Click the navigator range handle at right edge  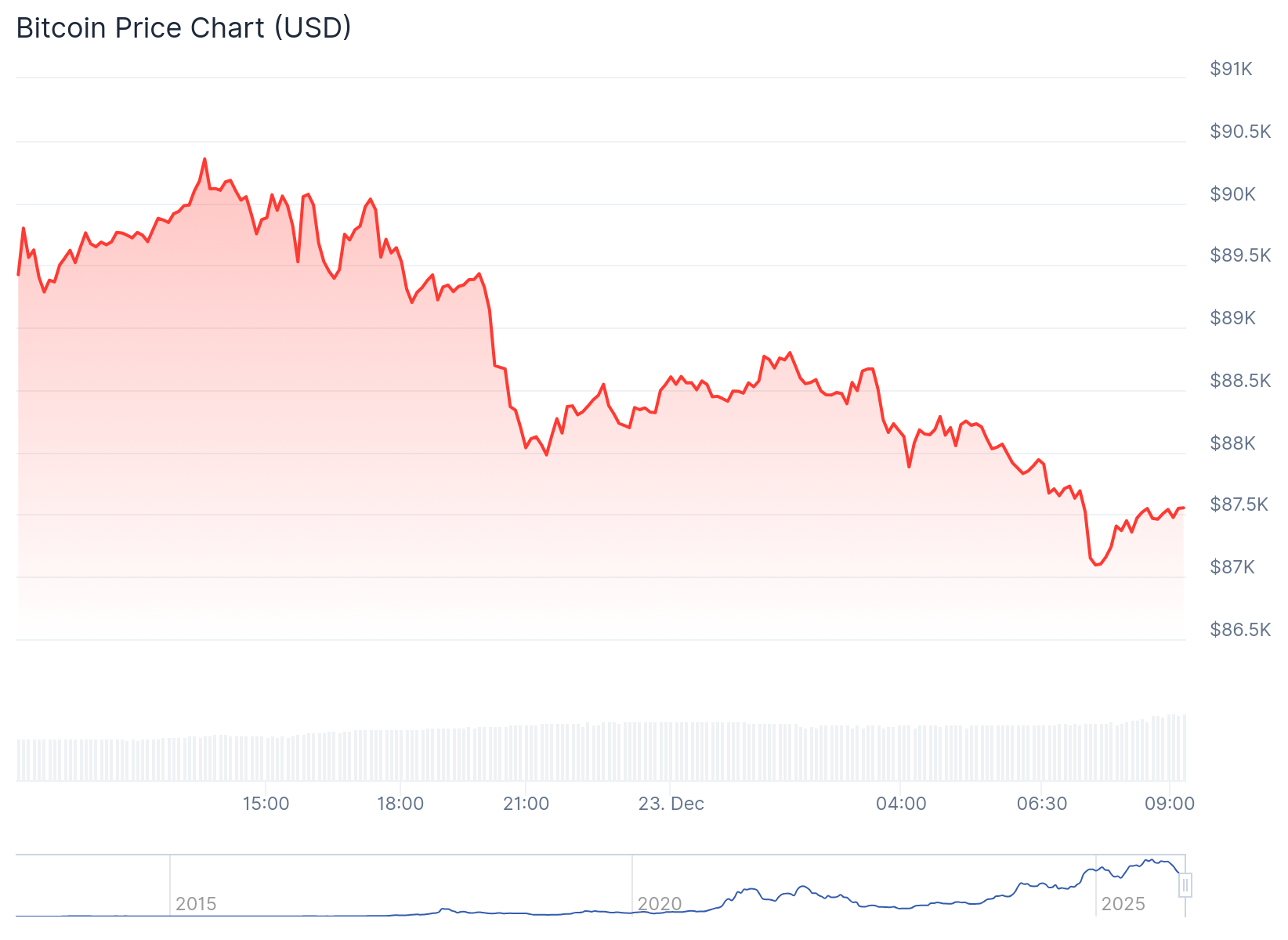[x=1185, y=885]
